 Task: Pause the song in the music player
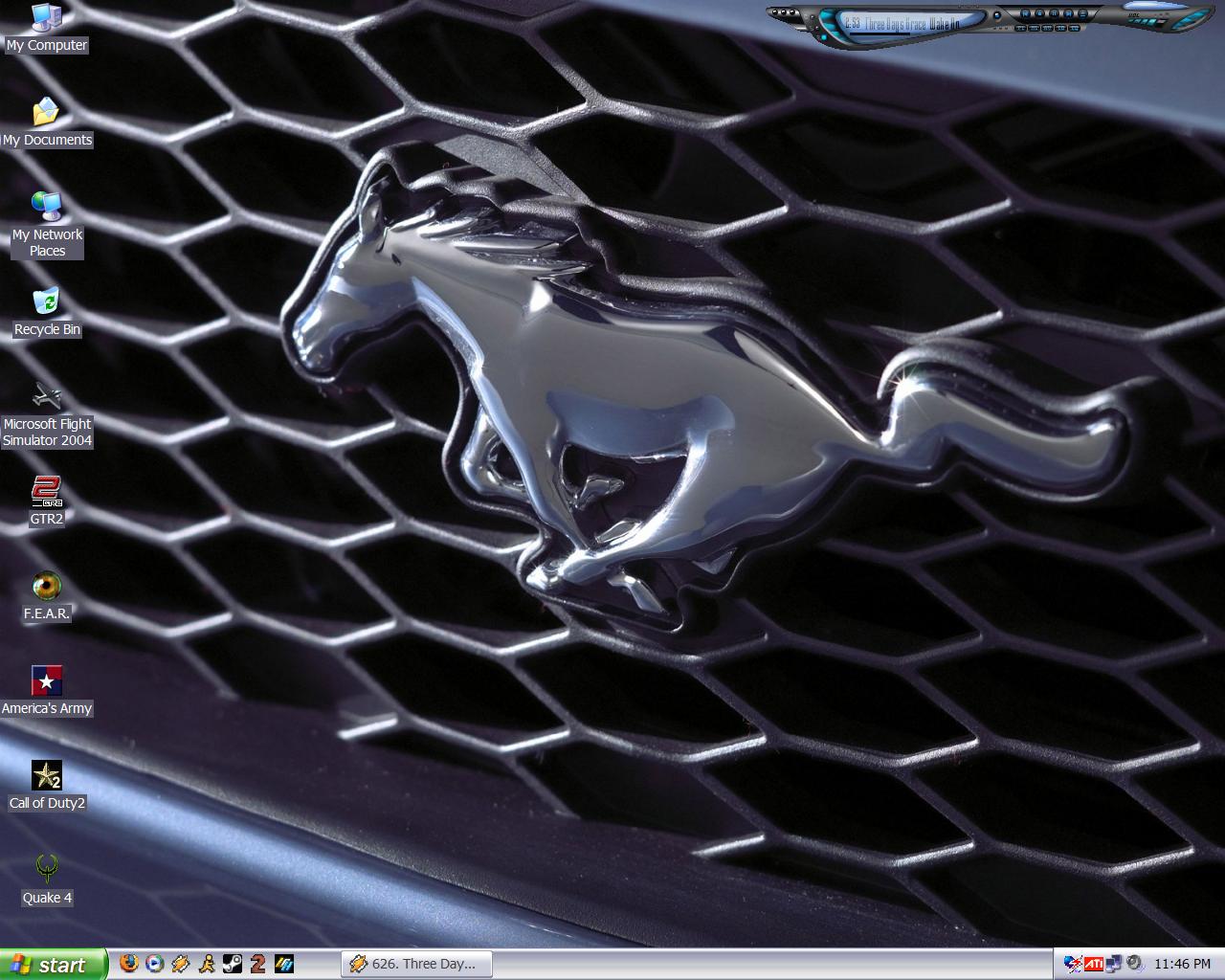point(1054,13)
